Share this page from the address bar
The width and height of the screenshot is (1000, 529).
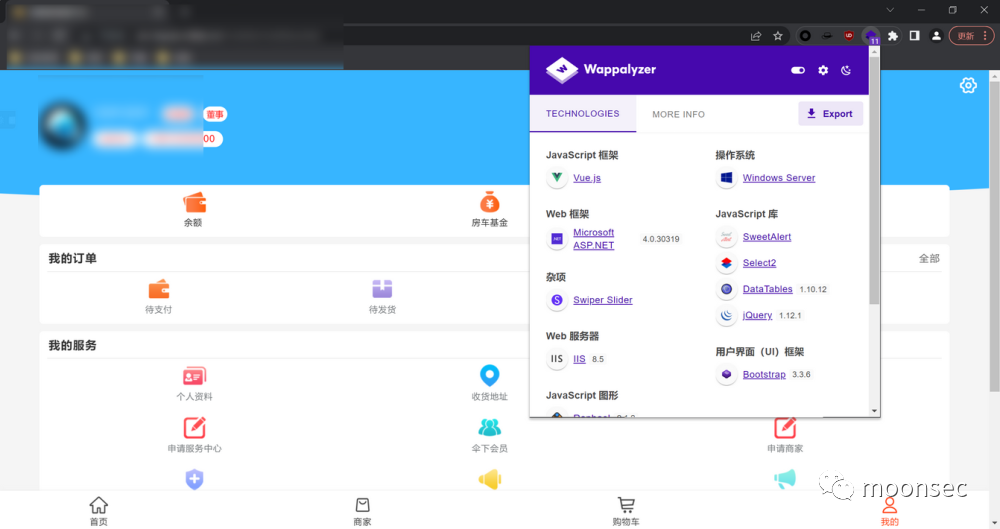pos(756,36)
